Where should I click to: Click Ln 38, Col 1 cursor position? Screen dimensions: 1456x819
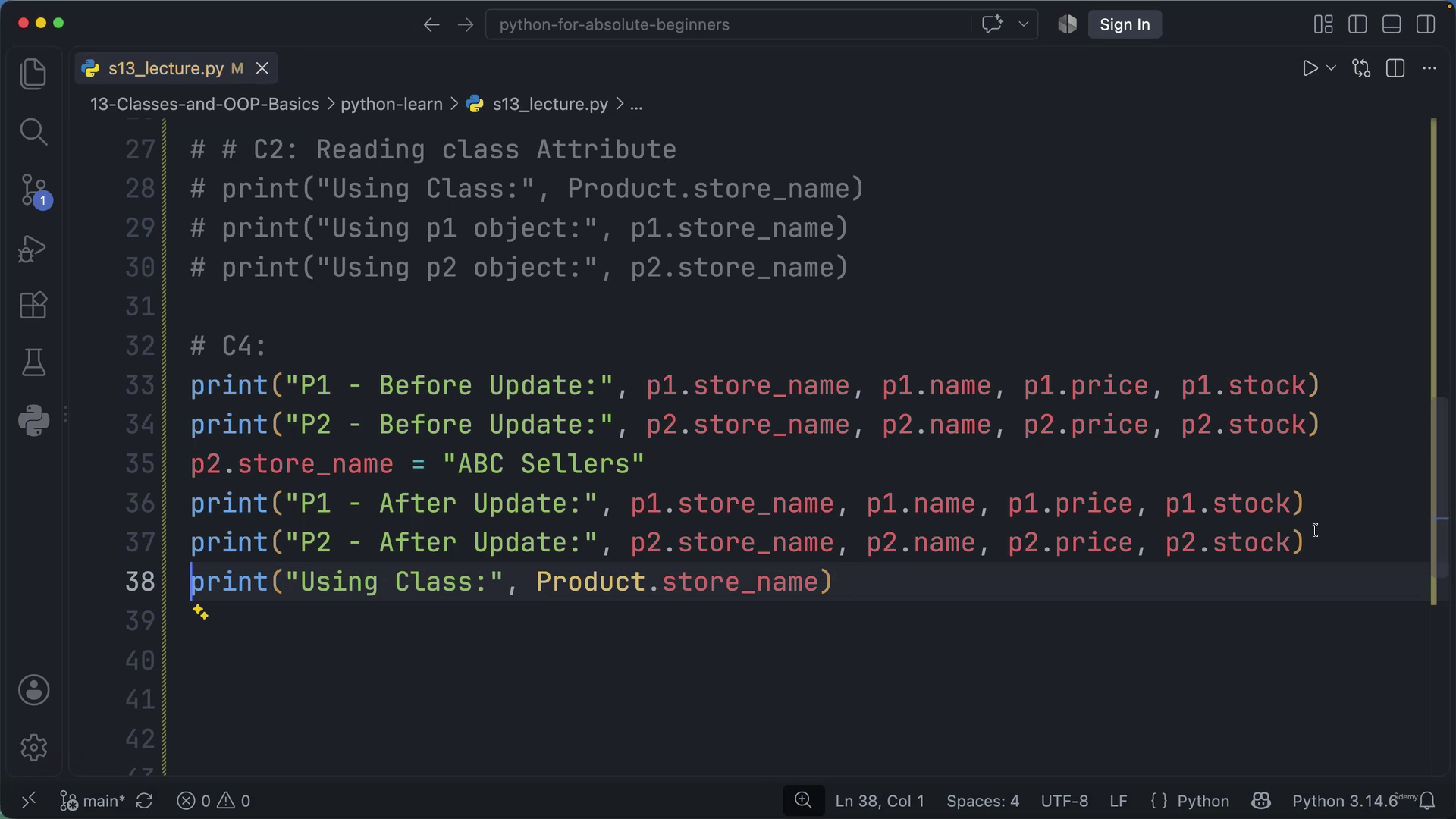(880, 801)
